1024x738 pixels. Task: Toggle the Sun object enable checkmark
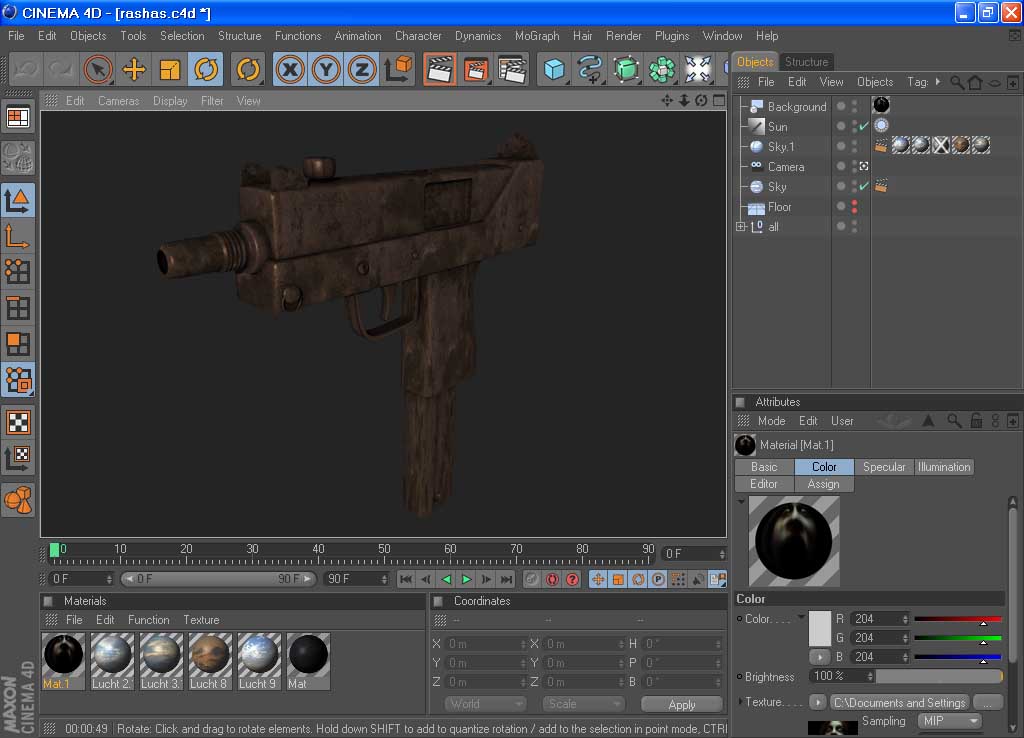[x=863, y=126]
